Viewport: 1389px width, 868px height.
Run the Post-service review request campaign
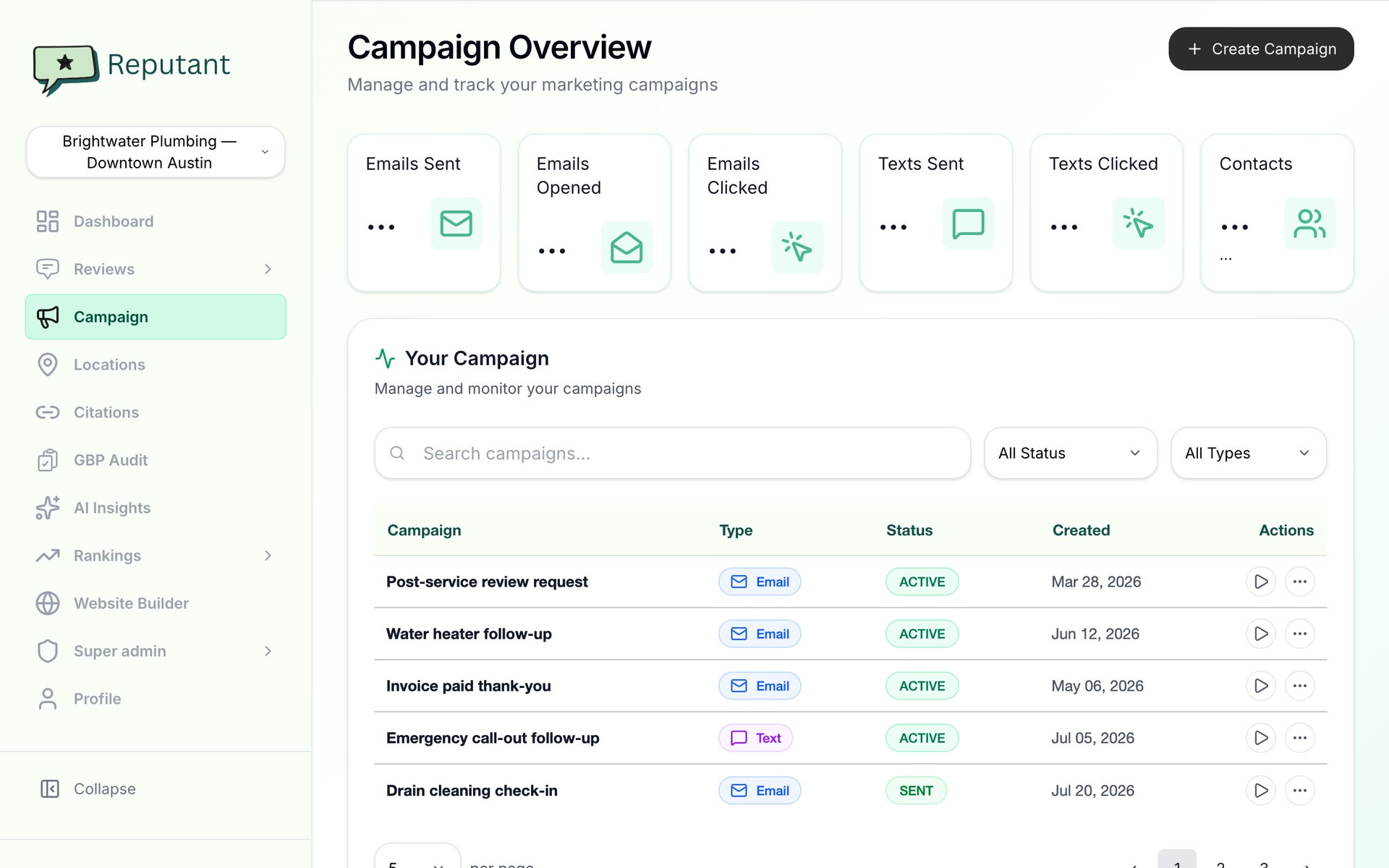1261,582
